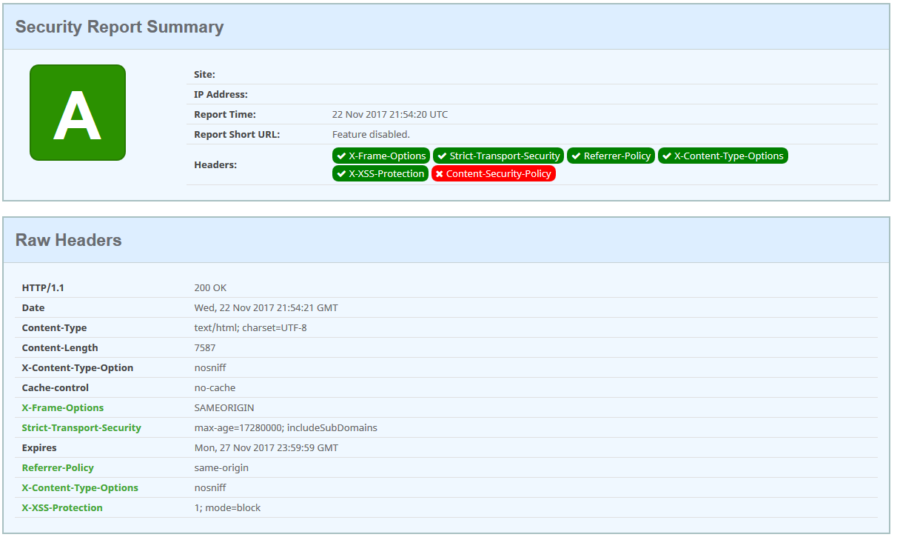Screen dimensions: 900x540
Task: Click the X-Frame-Options green header badge
Action: coord(381,156)
